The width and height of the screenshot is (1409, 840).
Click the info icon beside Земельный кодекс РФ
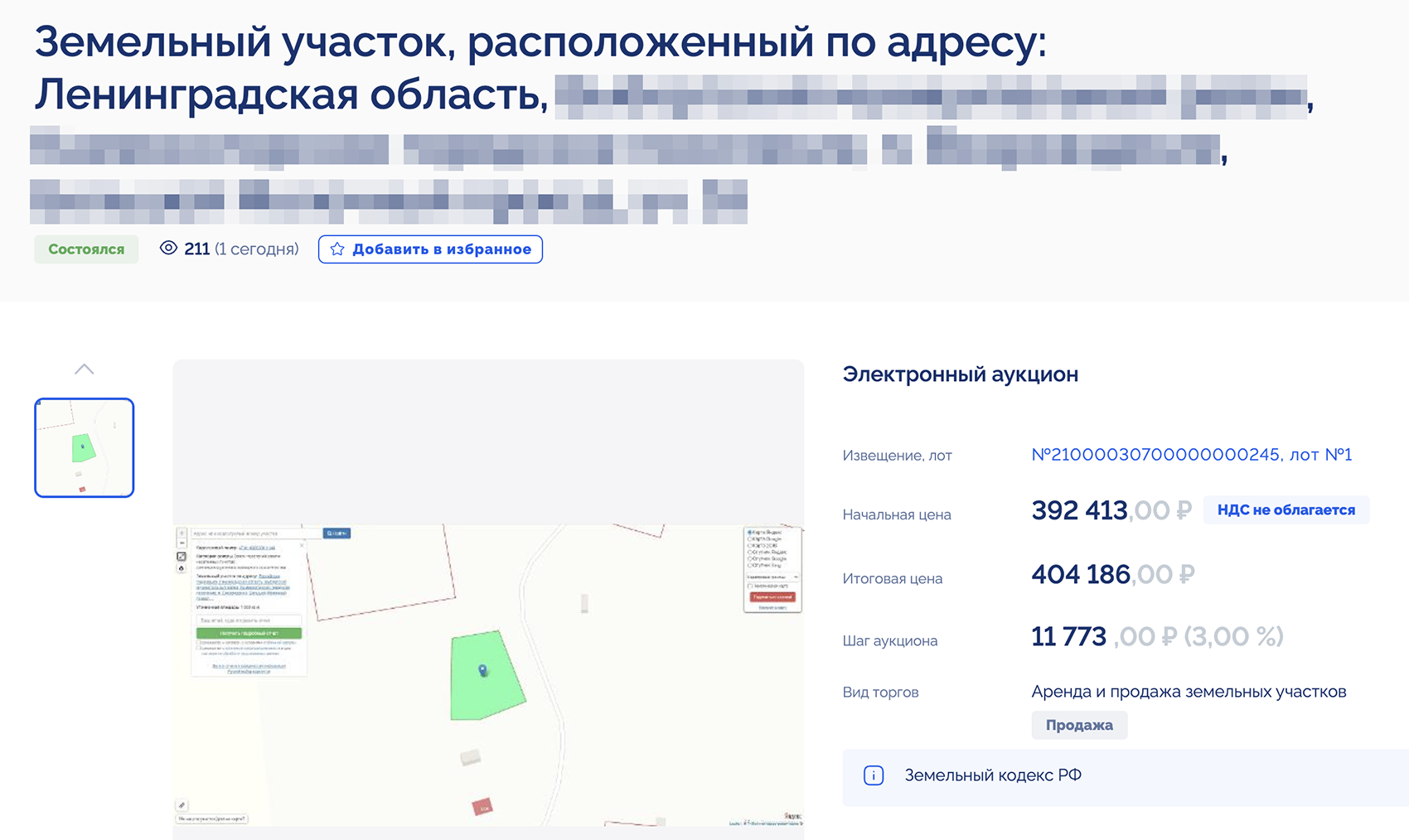click(x=874, y=775)
